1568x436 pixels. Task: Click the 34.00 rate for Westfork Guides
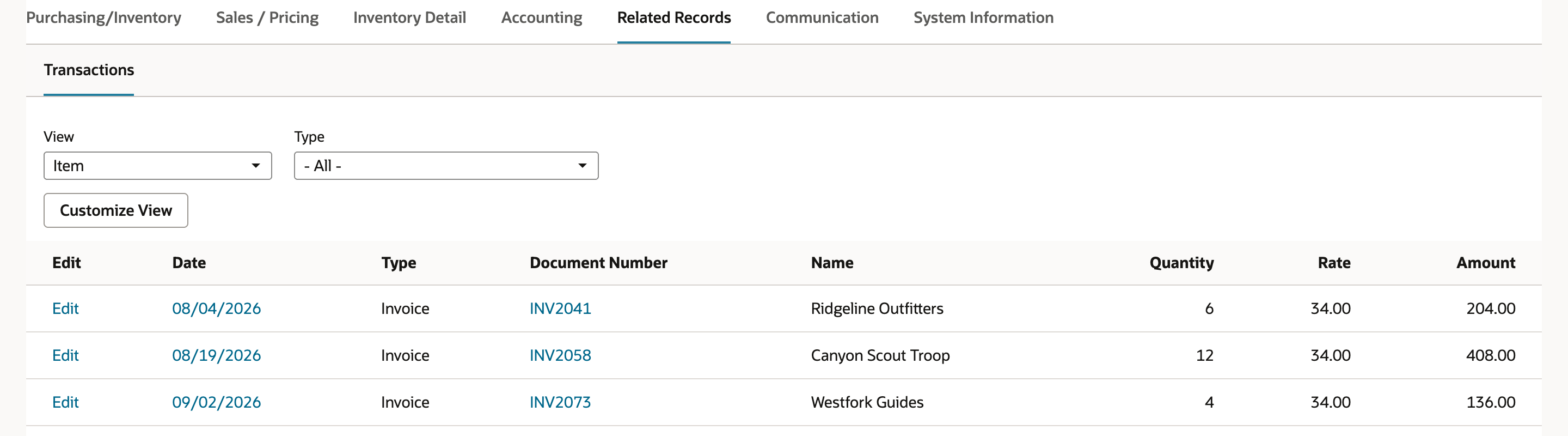tap(1331, 403)
